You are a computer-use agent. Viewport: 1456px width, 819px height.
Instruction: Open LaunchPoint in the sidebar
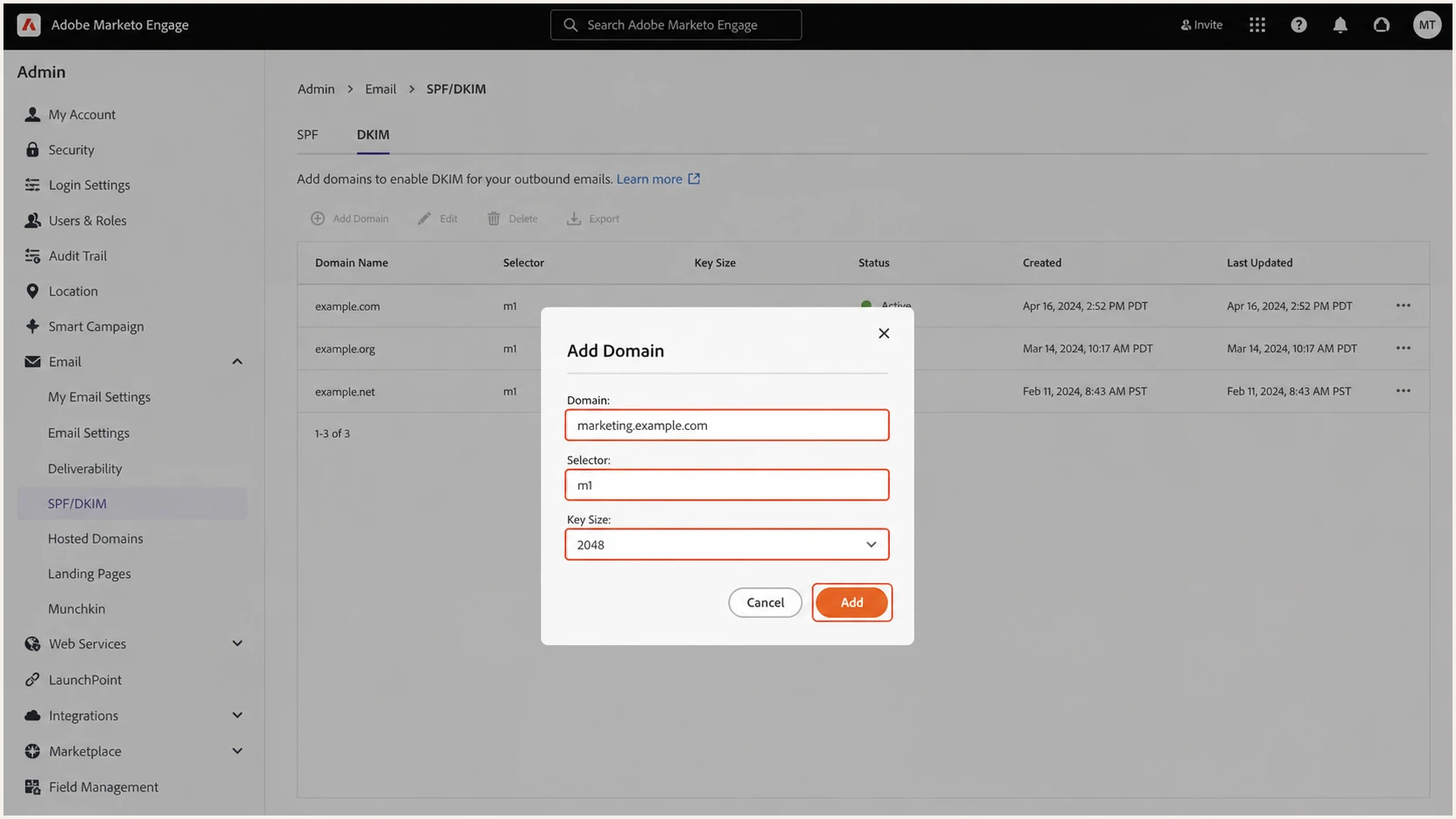[84, 680]
